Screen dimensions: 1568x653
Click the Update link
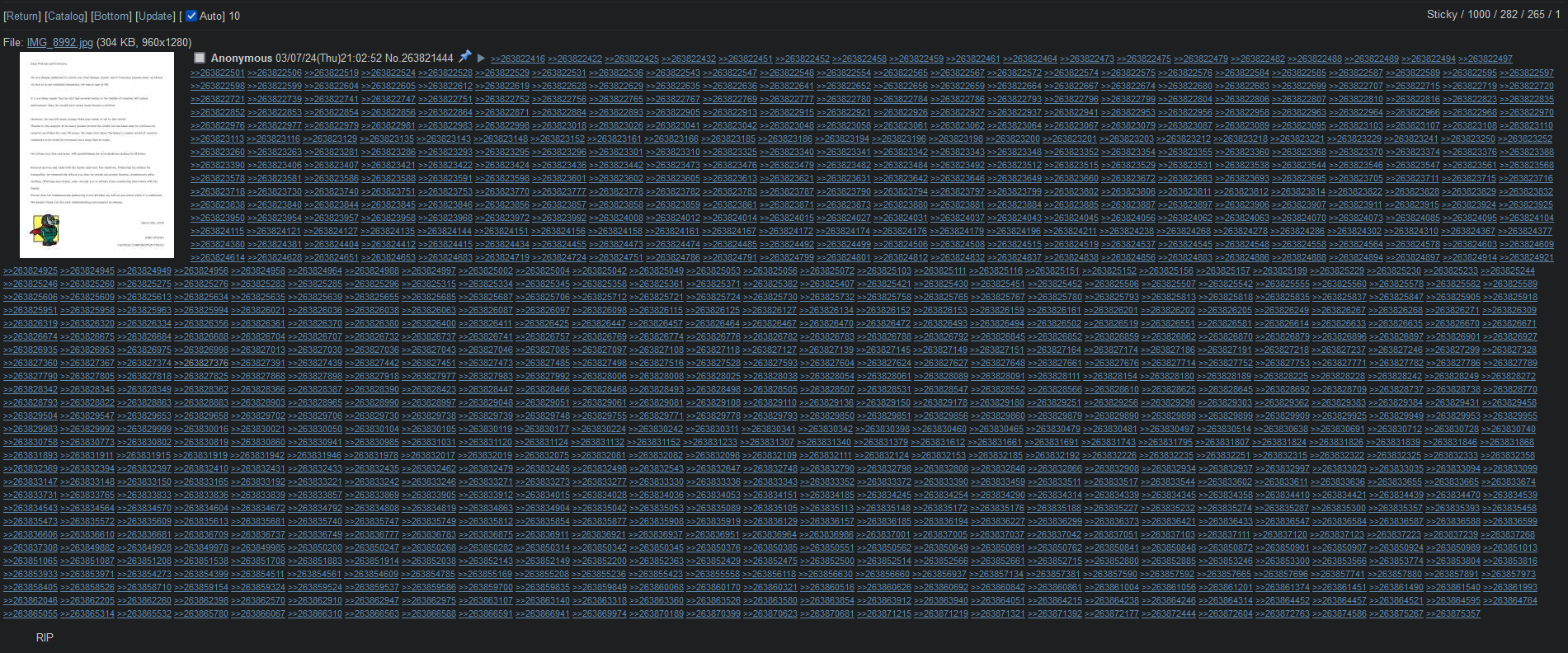click(x=155, y=16)
